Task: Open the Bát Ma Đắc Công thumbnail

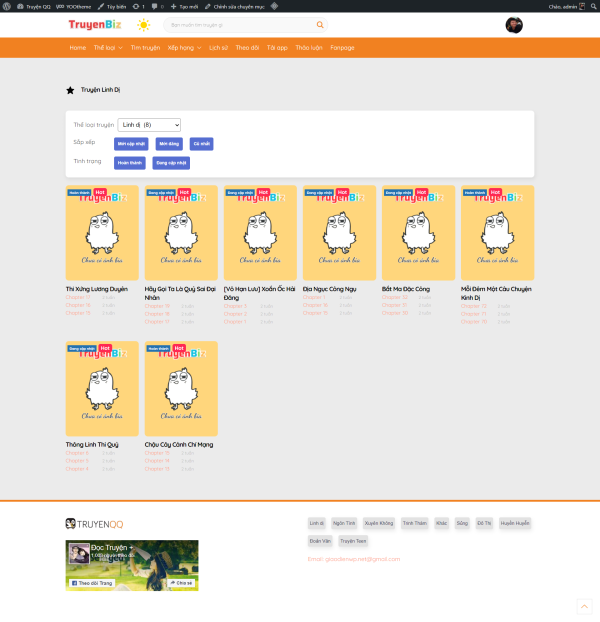Action: pyautogui.click(x=418, y=233)
